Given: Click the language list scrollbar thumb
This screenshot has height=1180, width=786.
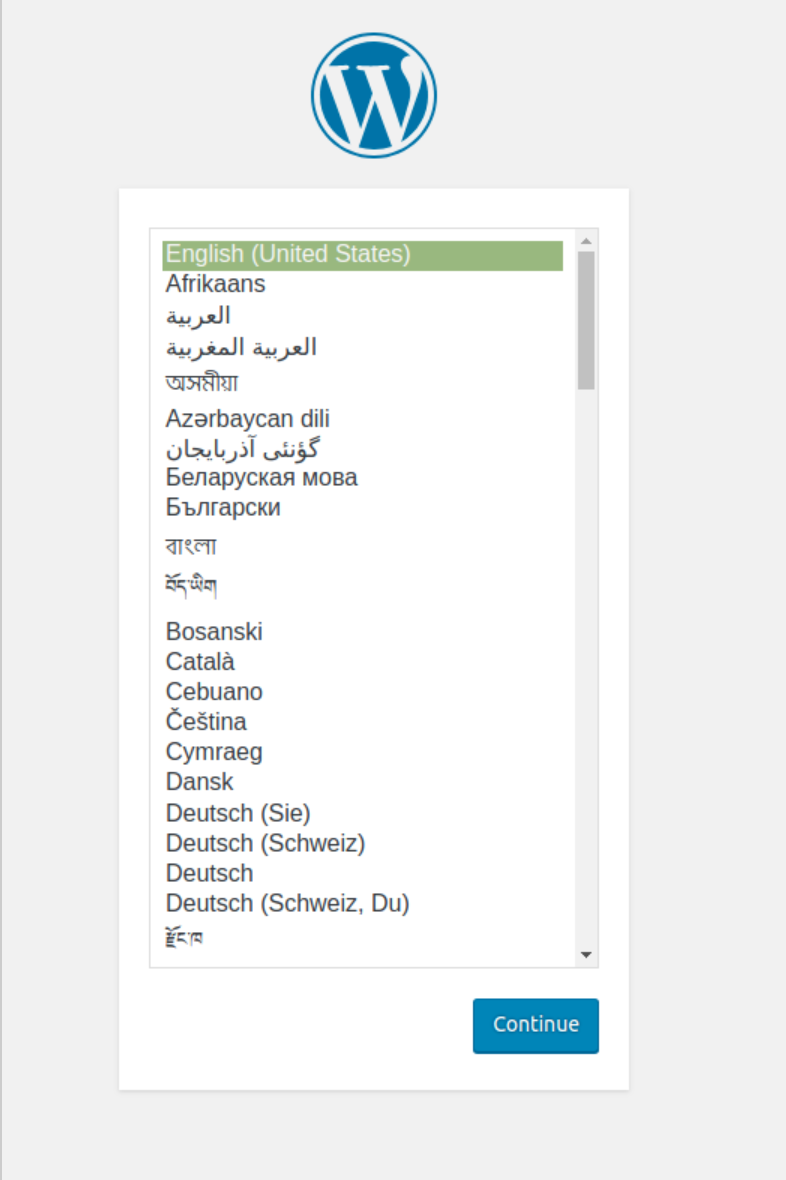Looking at the screenshot, I should pos(586,321).
